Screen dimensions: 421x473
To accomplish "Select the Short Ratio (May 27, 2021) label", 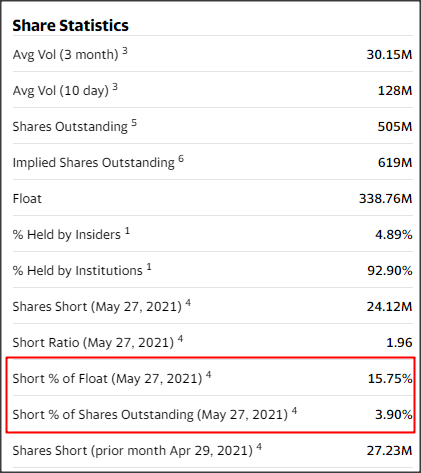I will (93, 343).
